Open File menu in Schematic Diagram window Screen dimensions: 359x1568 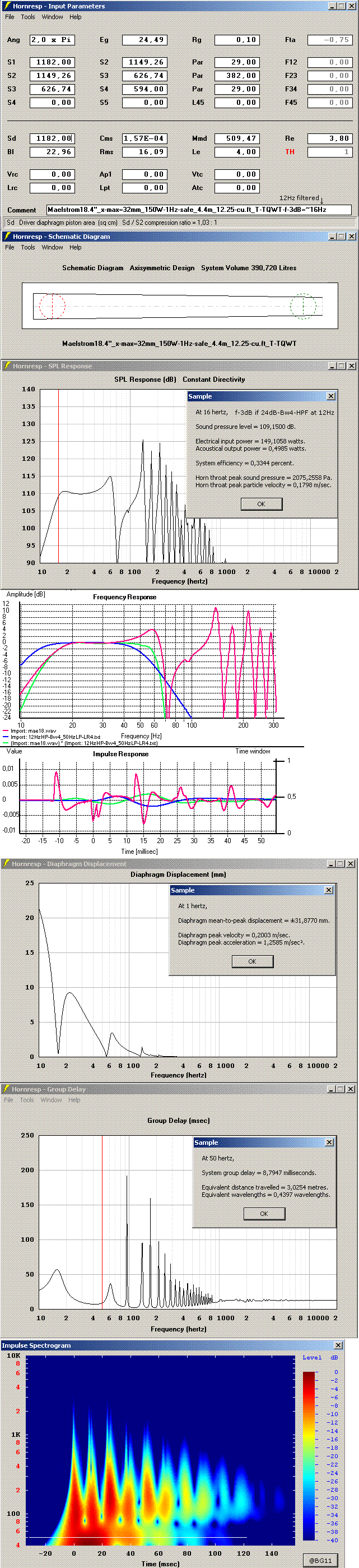(10, 247)
